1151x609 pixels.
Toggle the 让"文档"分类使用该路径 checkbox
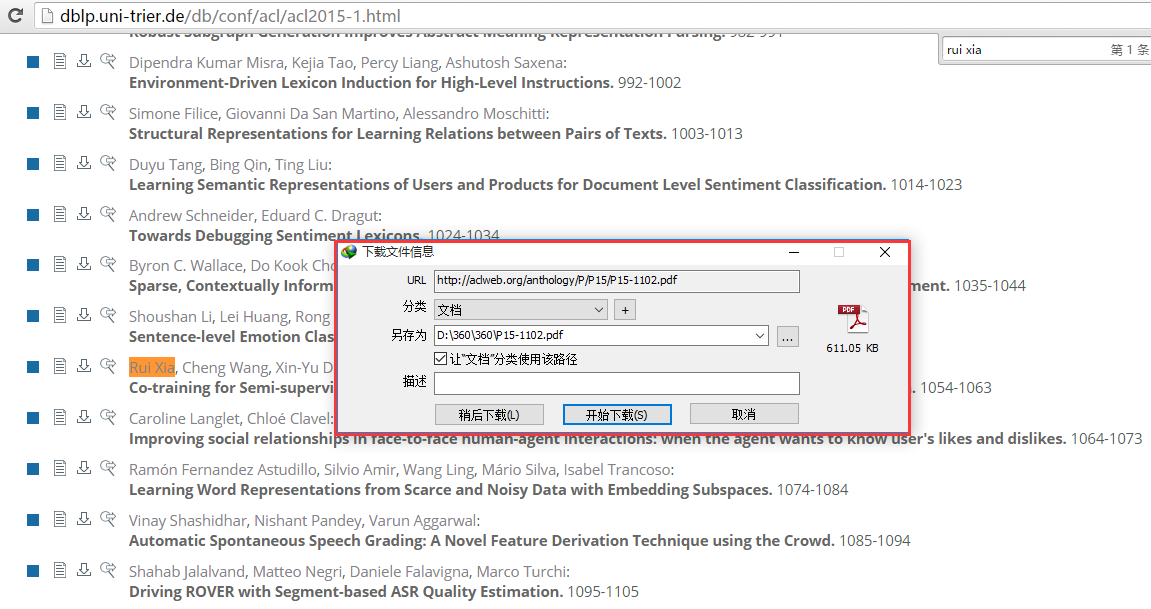440,359
